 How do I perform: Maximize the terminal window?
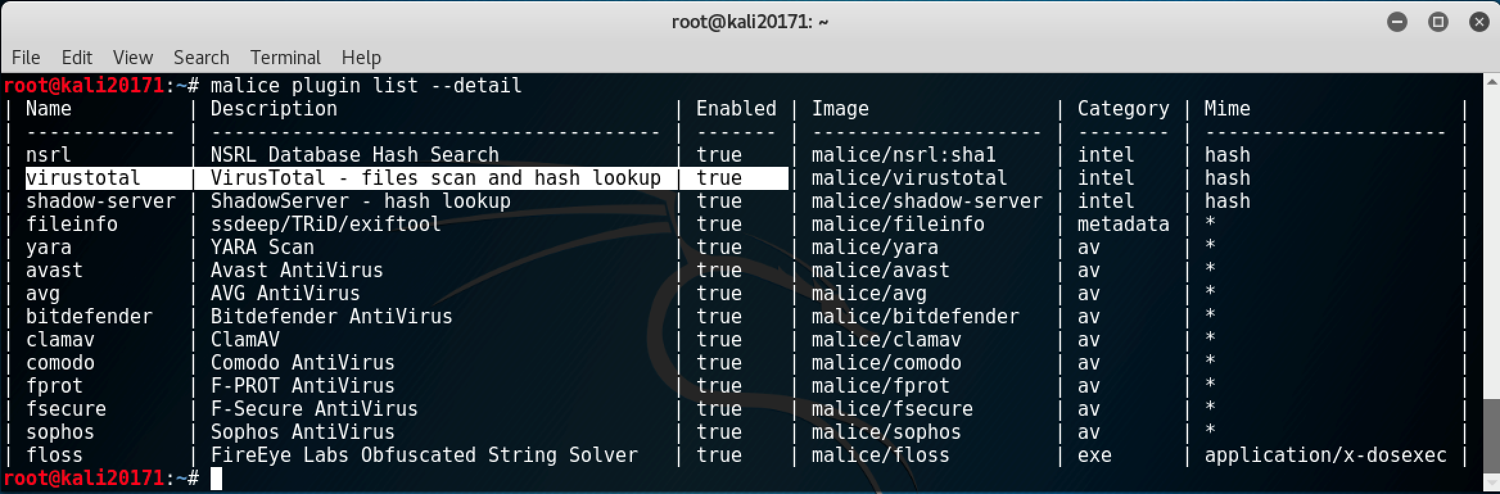point(1438,21)
